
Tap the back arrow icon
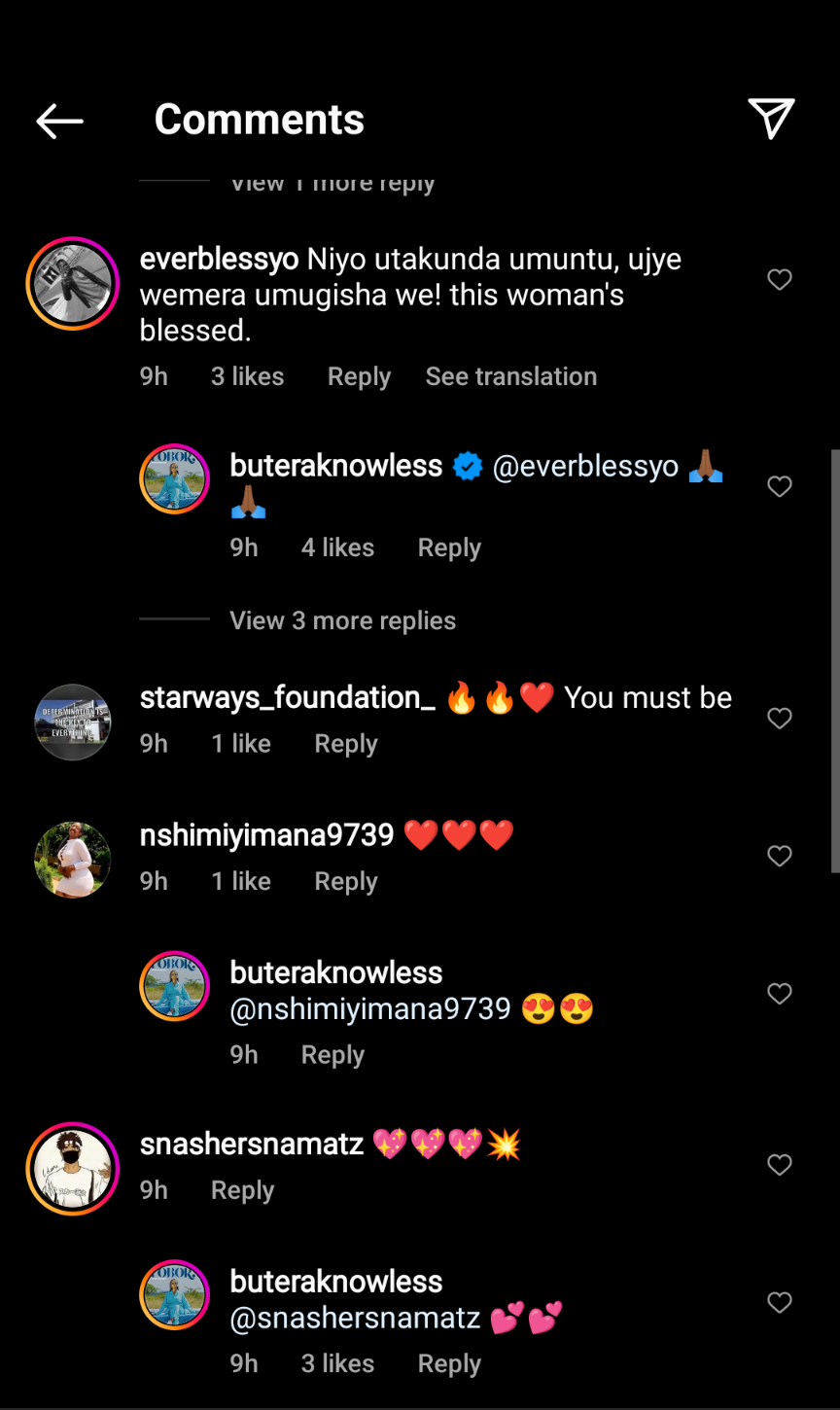(x=59, y=121)
